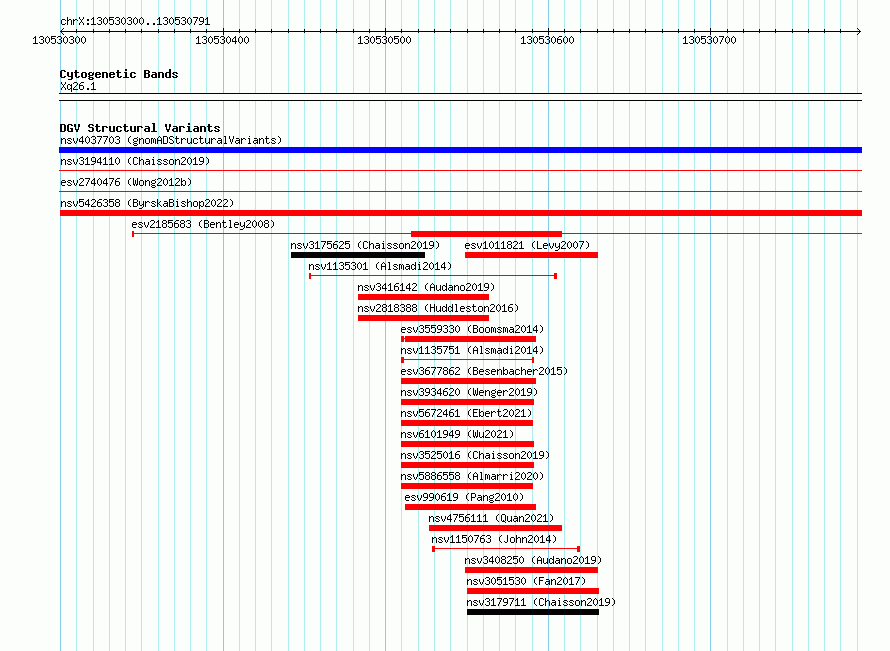Click the nsv4037703 gnomADStructuralVariants label
The width and height of the screenshot is (890, 651).
pos(171,140)
